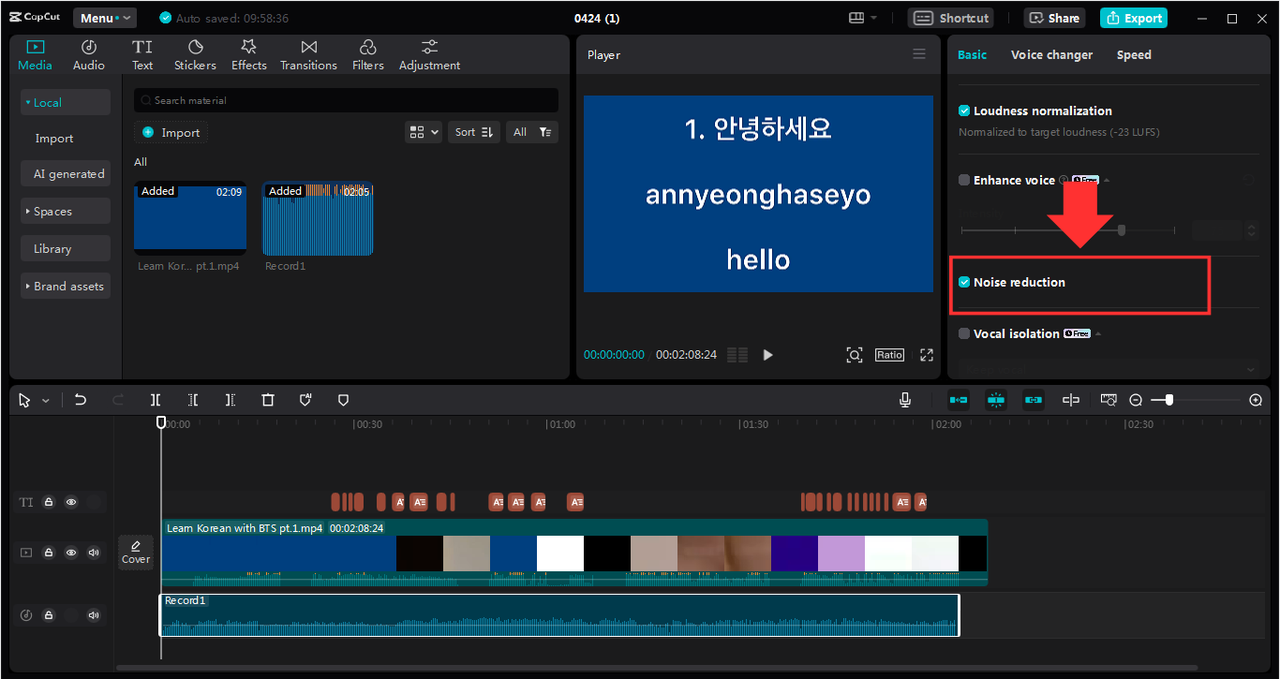Screen dimensions: 1280x679
Task: Click the Split tool icon
Action: tap(156, 400)
